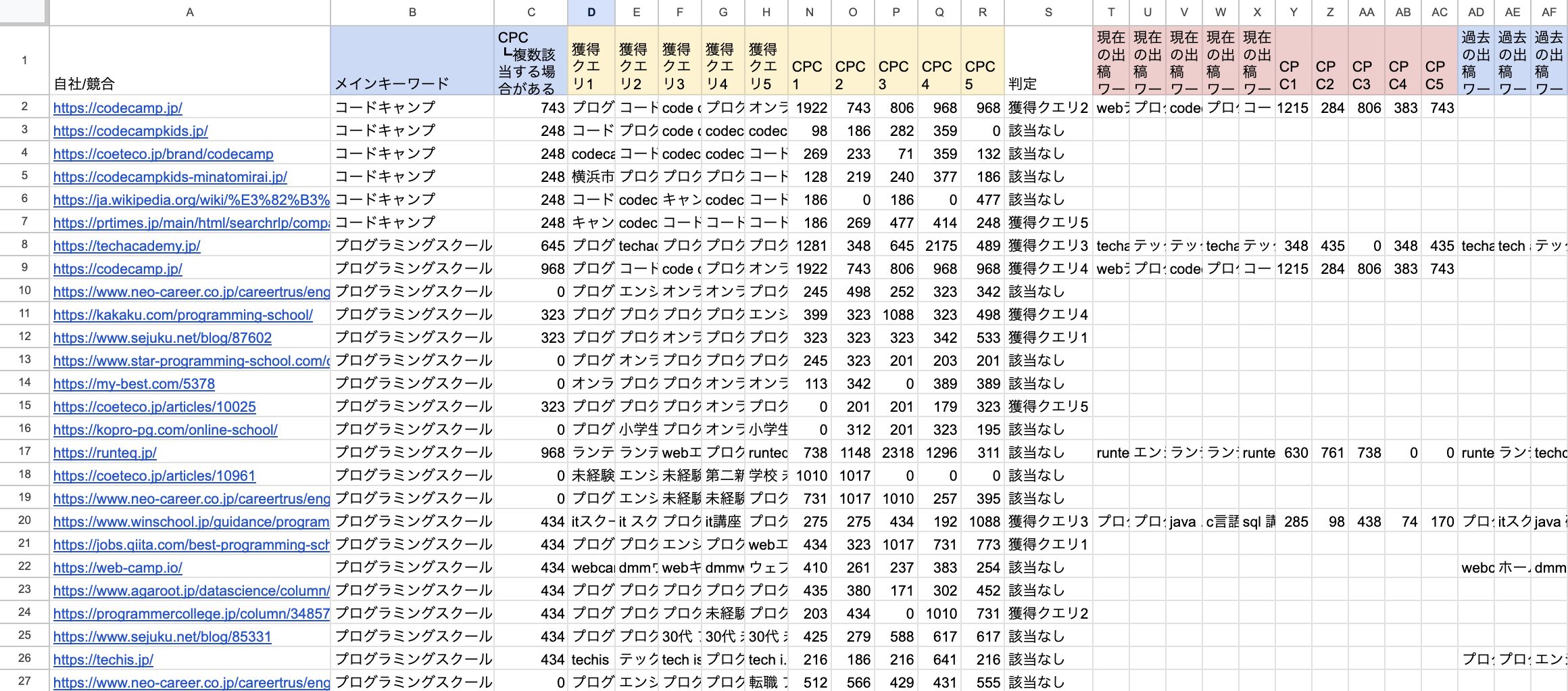Open the prtimes.jp searchrlp link

coord(191,222)
